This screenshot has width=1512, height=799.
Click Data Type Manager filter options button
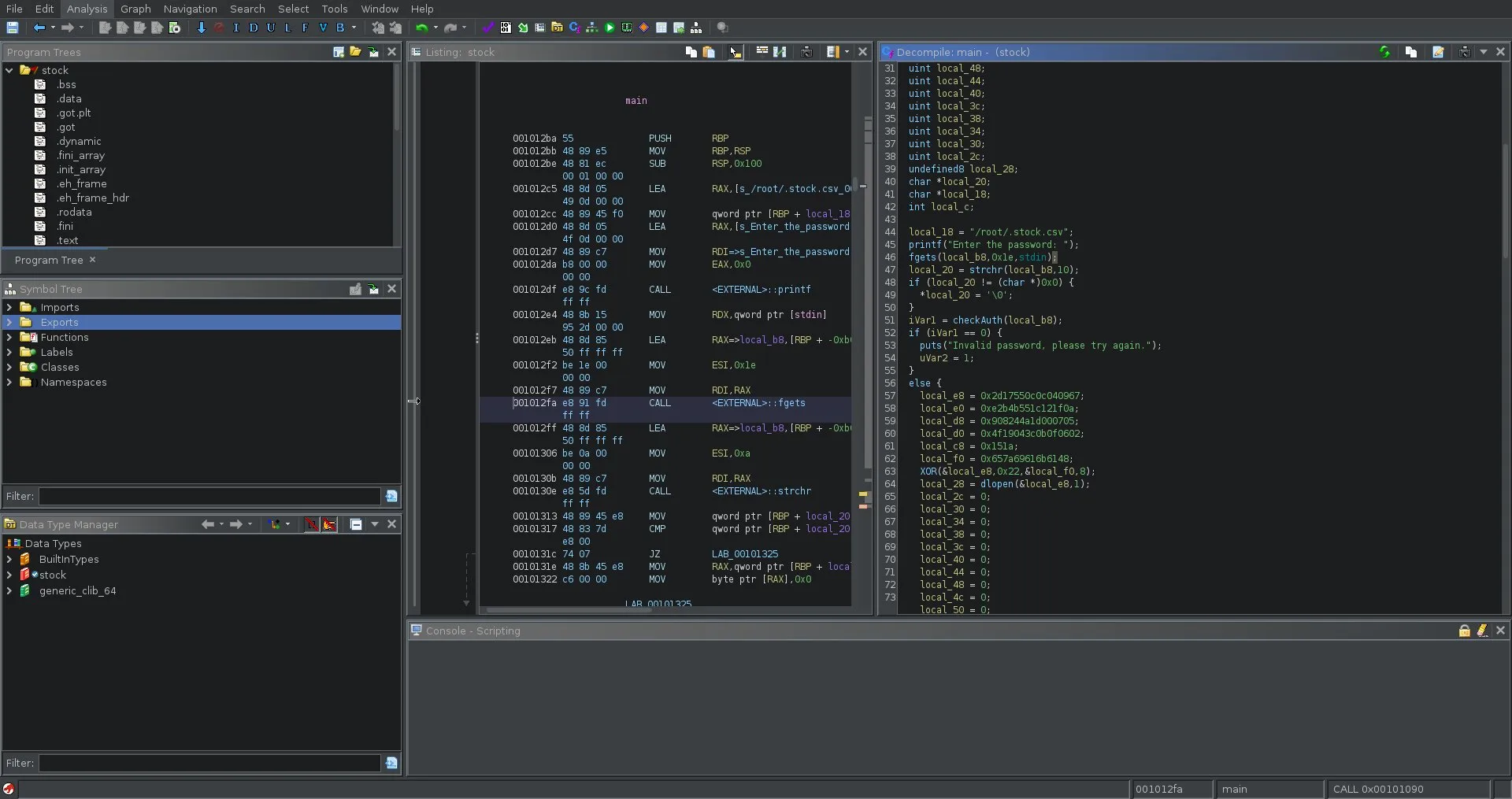point(391,763)
